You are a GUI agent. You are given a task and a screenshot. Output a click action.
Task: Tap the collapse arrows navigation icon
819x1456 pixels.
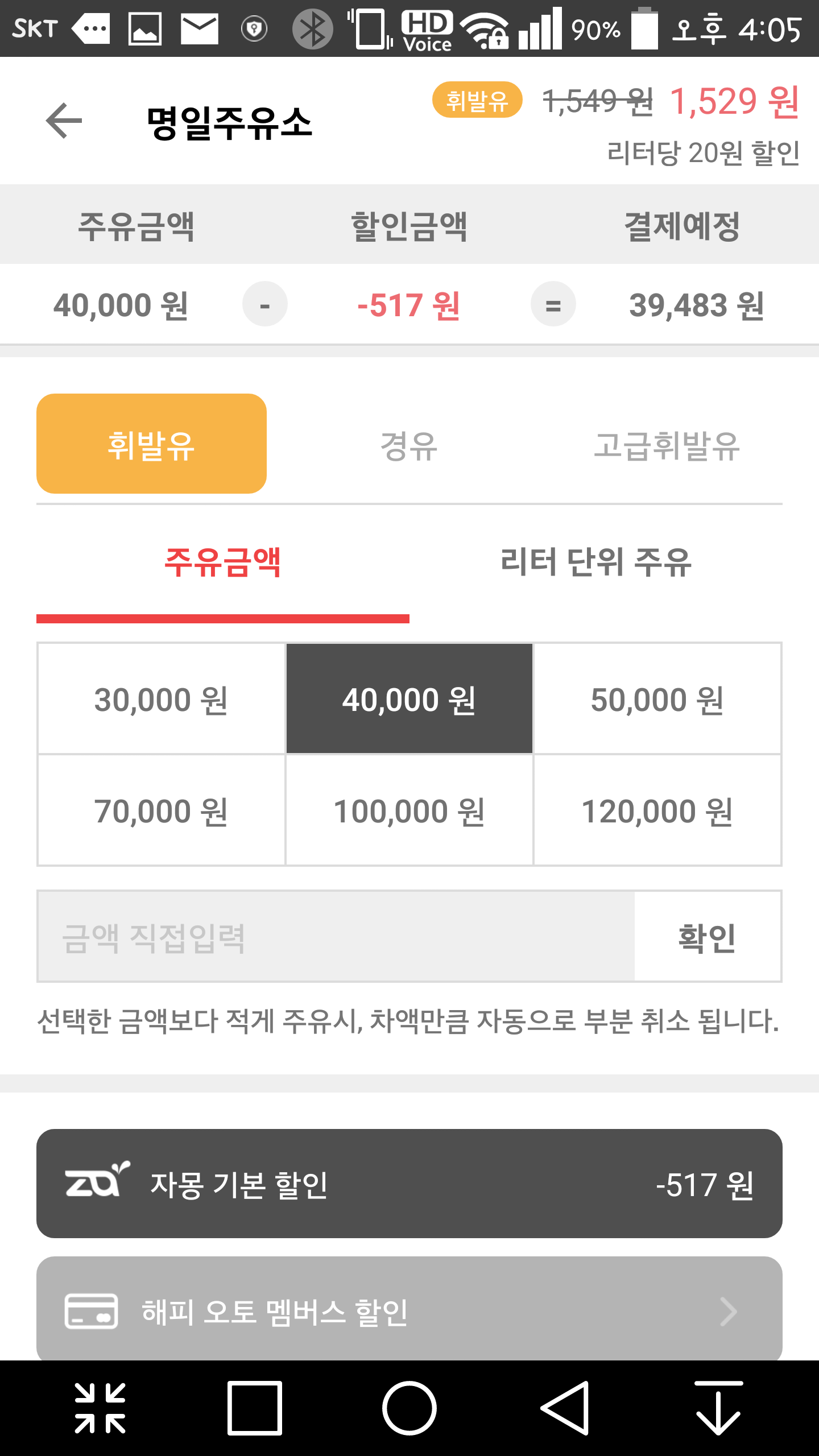click(x=100, y=1408)
